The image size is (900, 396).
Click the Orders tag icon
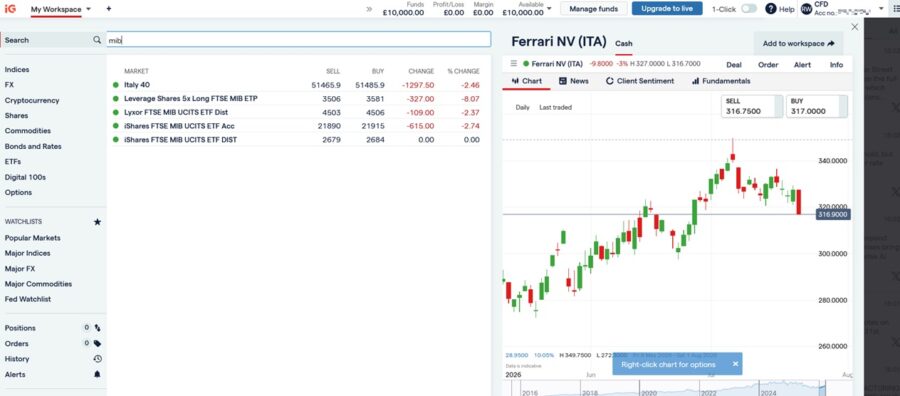point(98,344)
